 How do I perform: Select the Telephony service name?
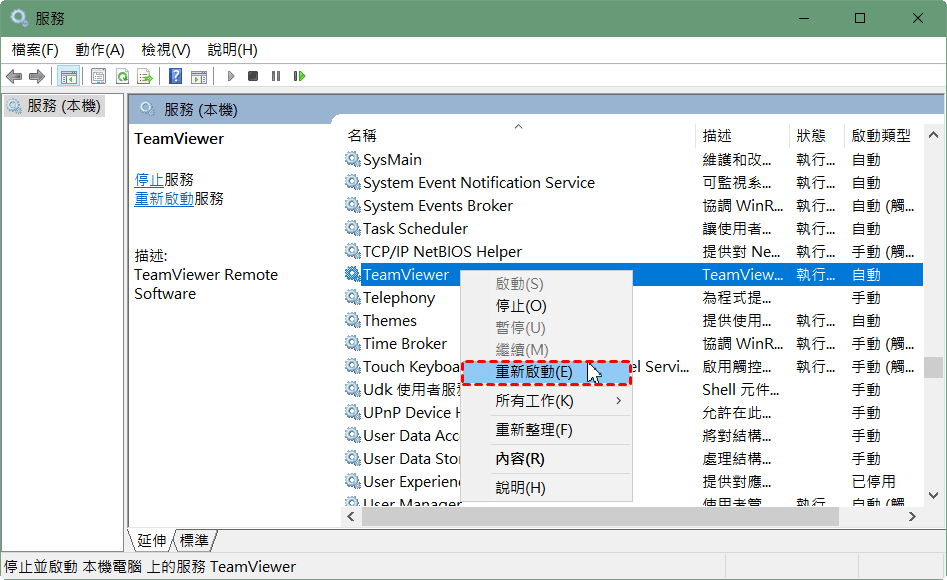(399, 298)
